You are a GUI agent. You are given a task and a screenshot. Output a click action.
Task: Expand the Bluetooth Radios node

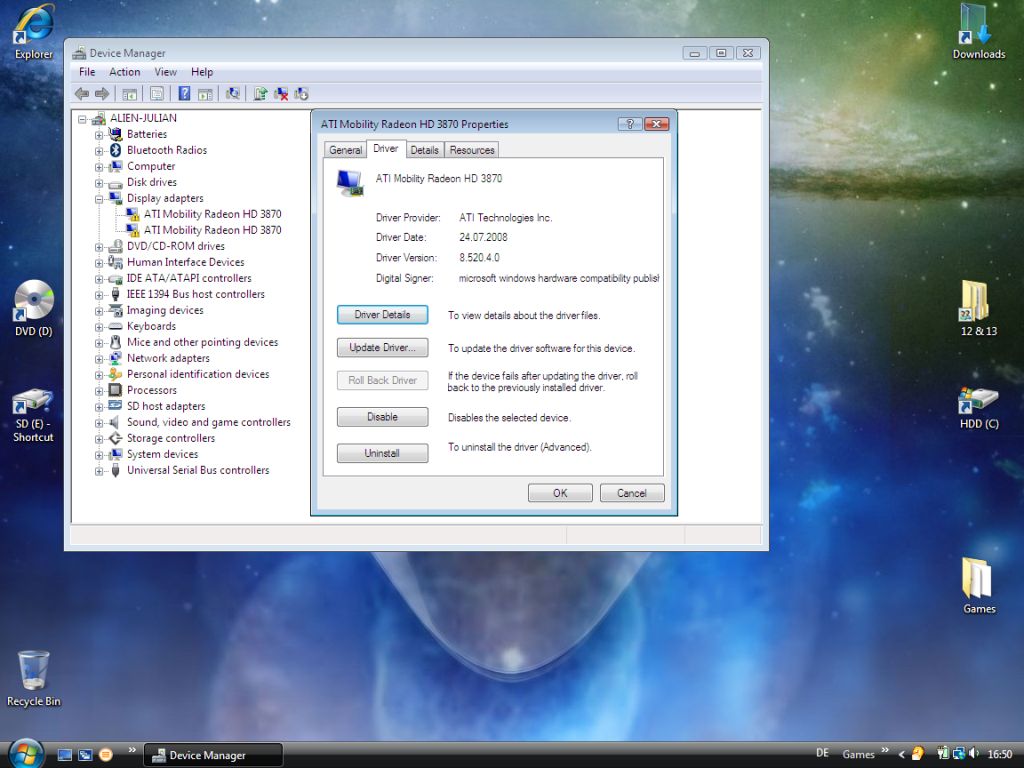(99, 151)
